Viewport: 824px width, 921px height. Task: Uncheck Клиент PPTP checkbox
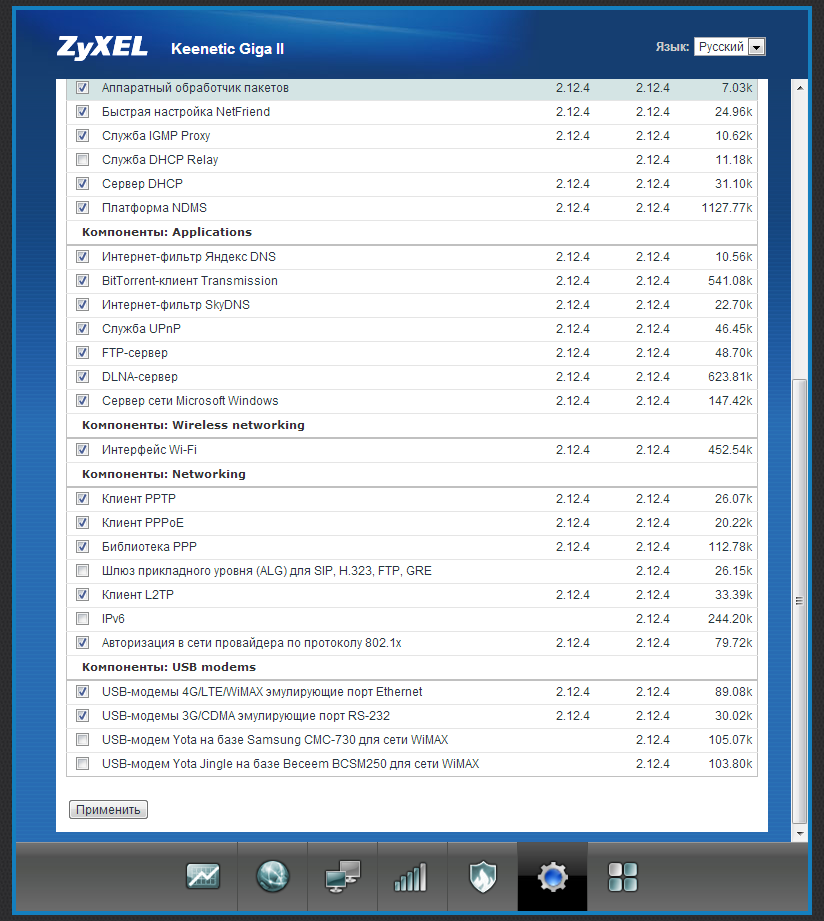point(83,499)
